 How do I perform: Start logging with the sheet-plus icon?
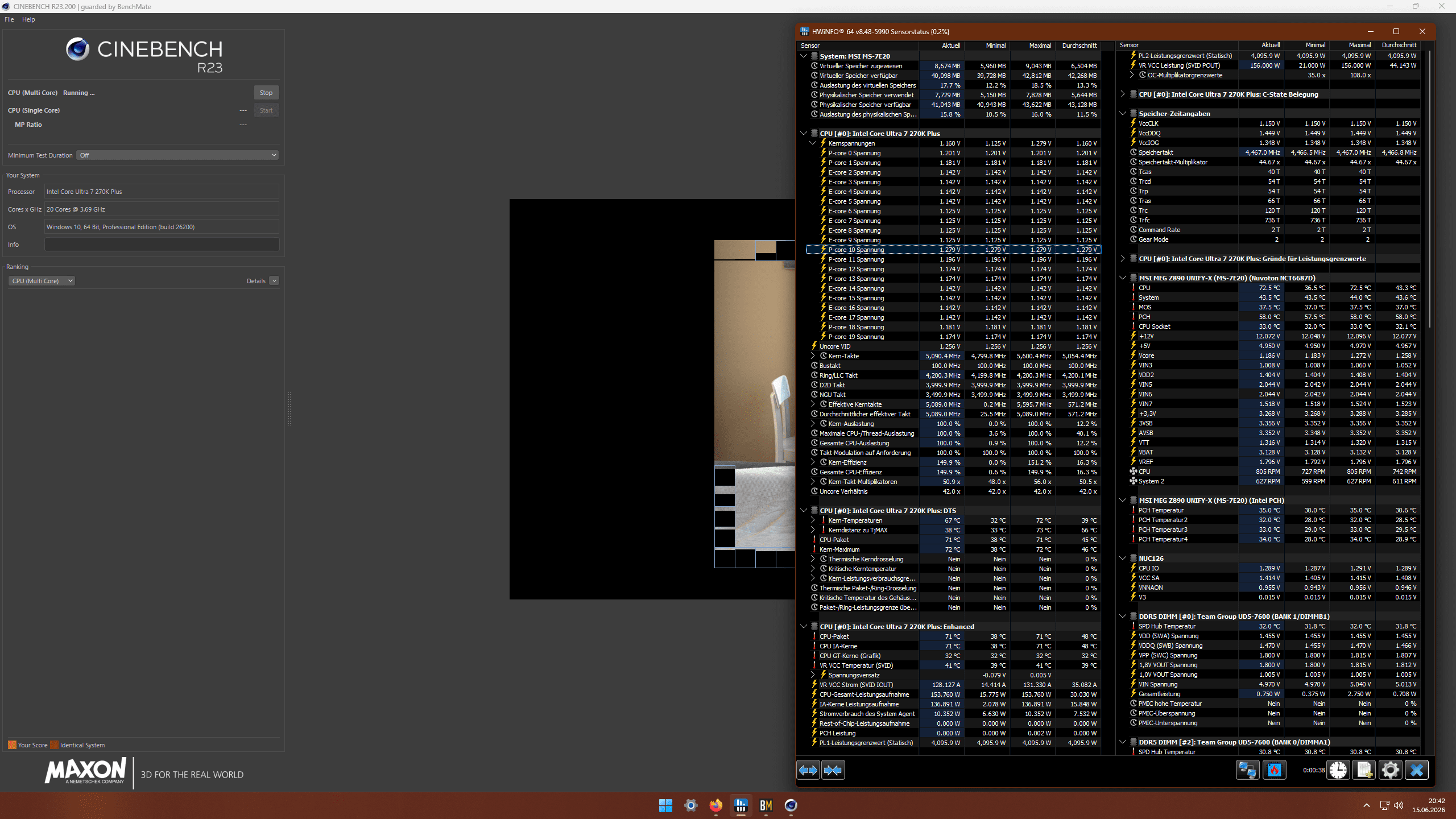(x=1364, y=770)
